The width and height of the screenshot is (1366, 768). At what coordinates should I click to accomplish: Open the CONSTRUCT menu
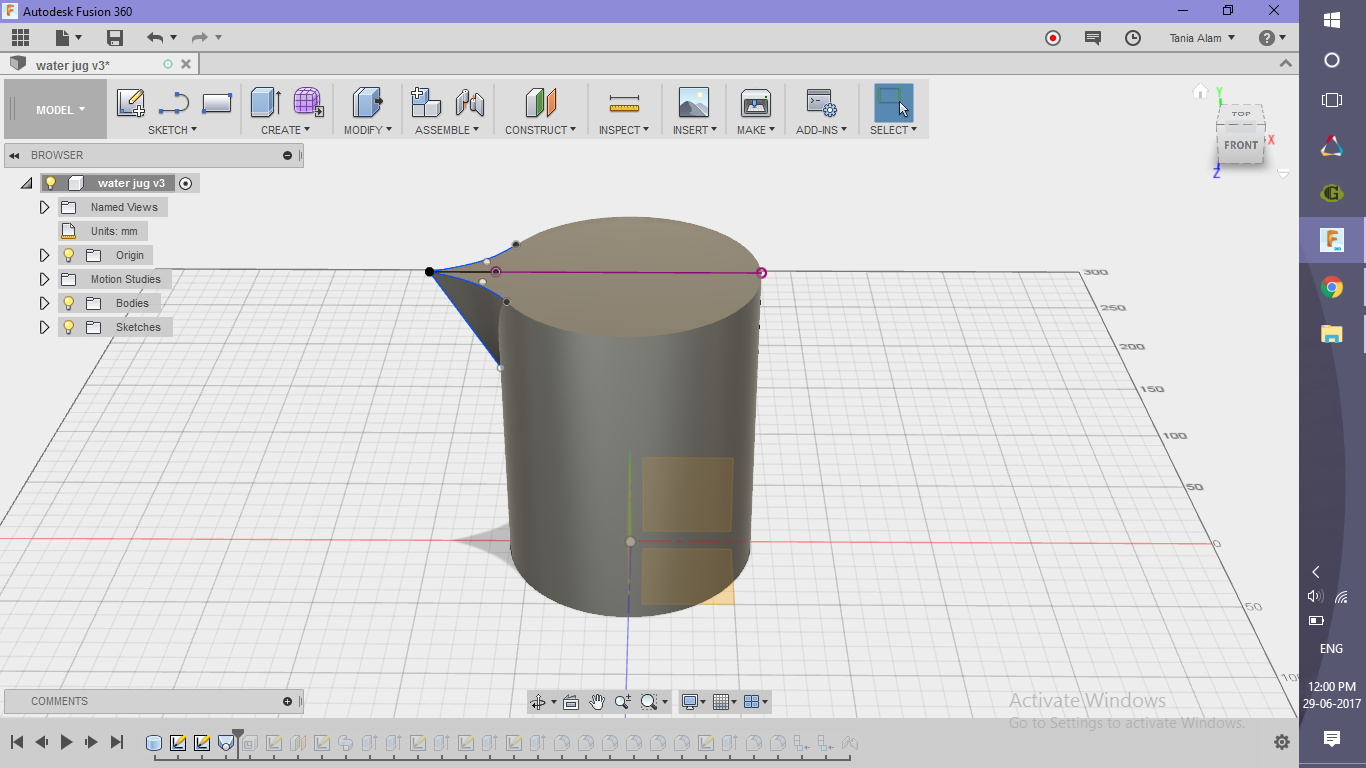pyautogui.click(x=540, y=130)
